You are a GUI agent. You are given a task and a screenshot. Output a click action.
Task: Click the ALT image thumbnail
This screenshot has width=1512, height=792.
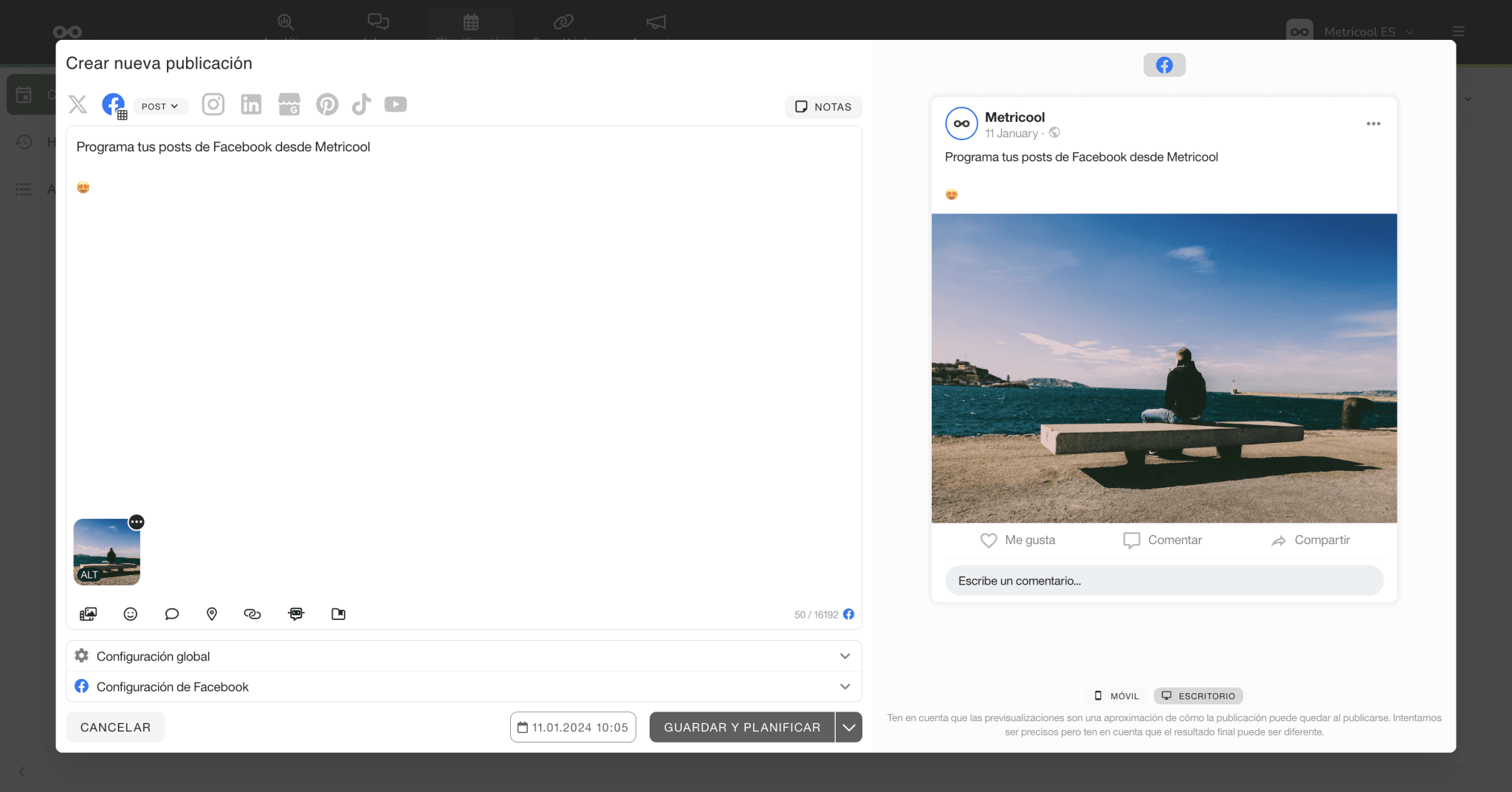(x=106, y=551)
